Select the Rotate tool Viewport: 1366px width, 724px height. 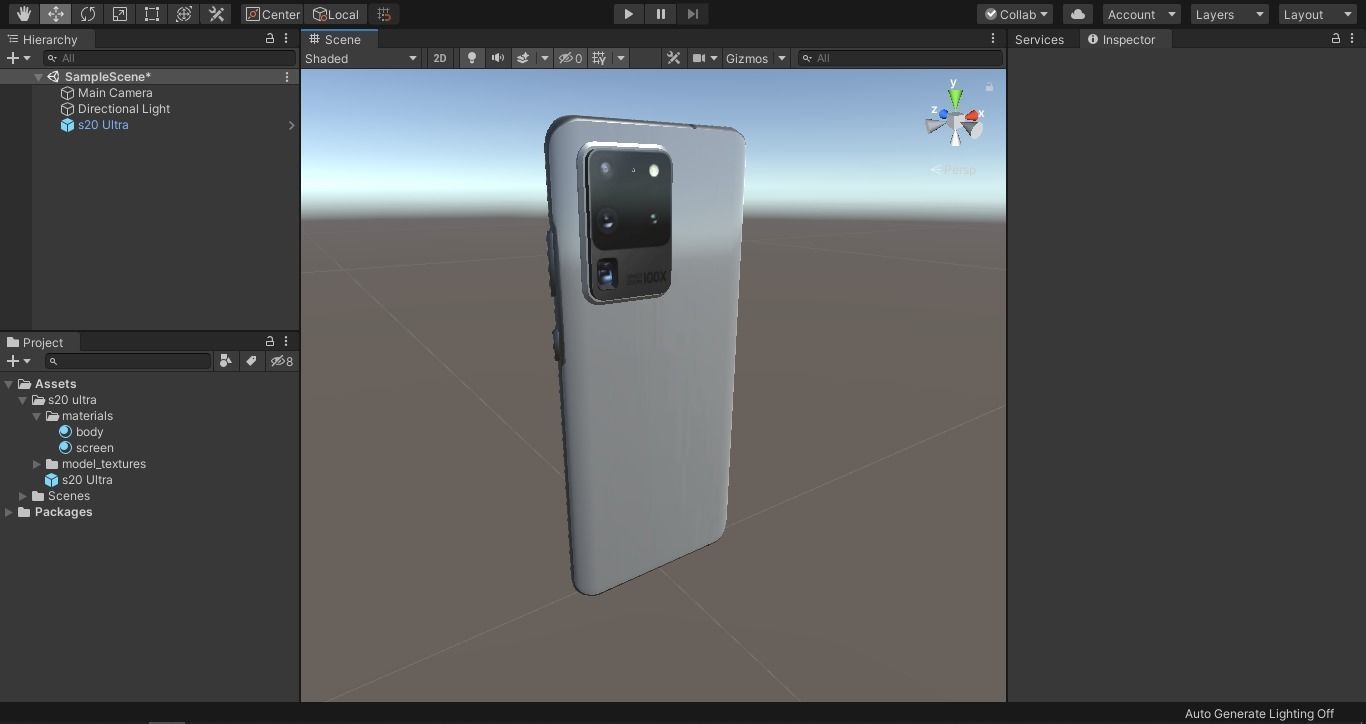coord(88,14)
